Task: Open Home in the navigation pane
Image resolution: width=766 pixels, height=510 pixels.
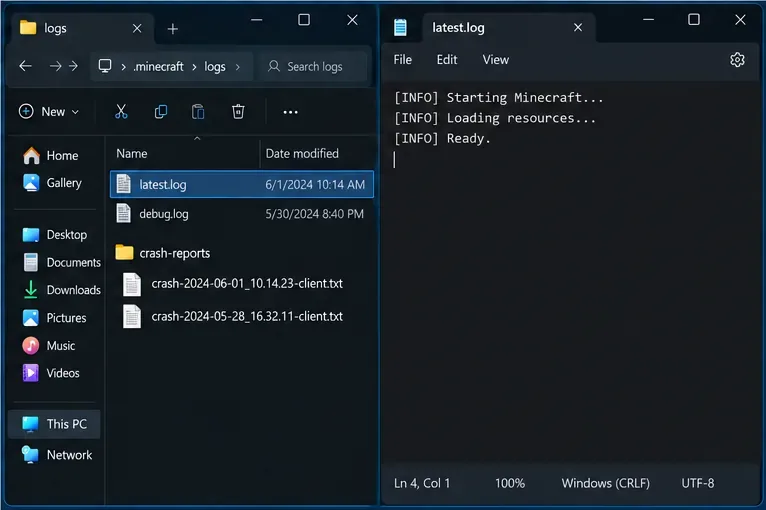Action: tap(50, 155)
